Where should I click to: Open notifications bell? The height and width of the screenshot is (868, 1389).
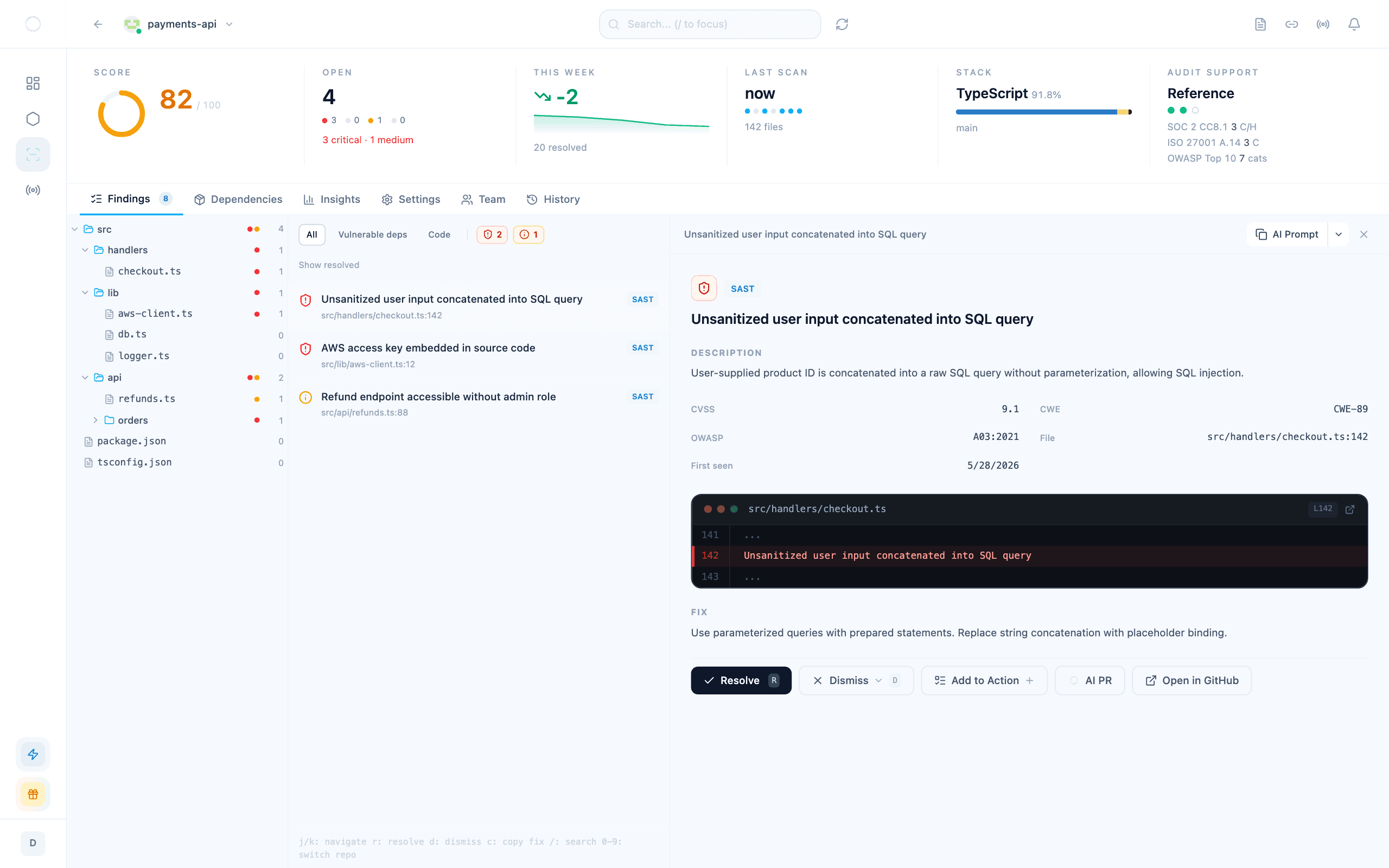[1353, 24]
